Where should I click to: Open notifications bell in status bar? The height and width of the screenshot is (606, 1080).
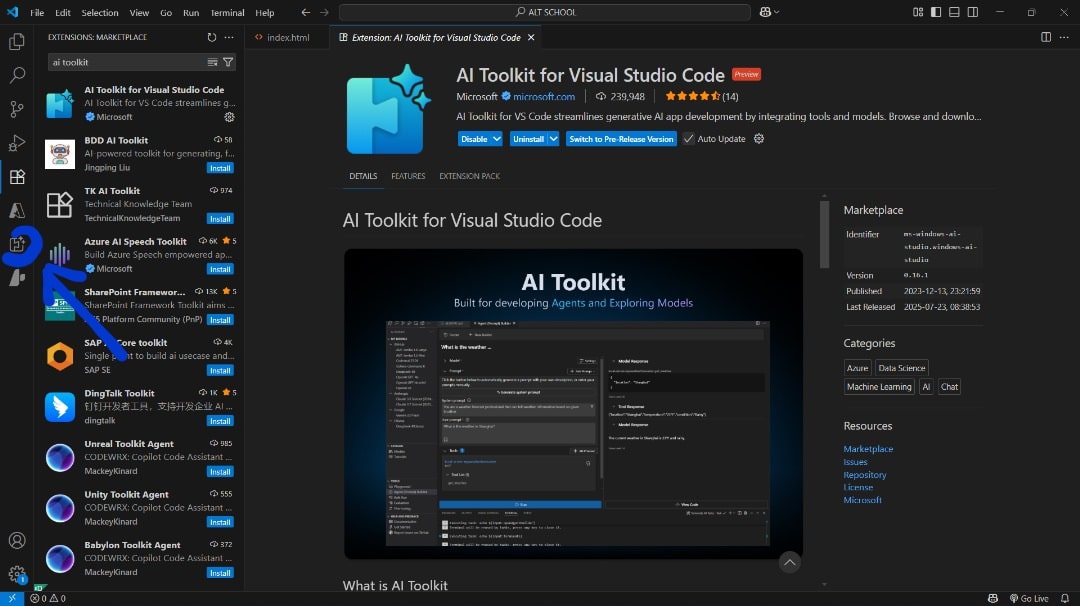click(x=1065, y=598)
